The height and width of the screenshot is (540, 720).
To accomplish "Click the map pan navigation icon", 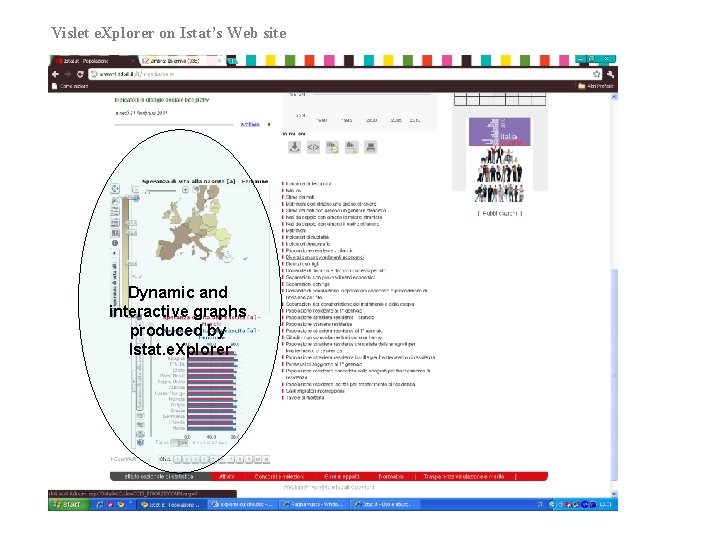I will [115, 188].
